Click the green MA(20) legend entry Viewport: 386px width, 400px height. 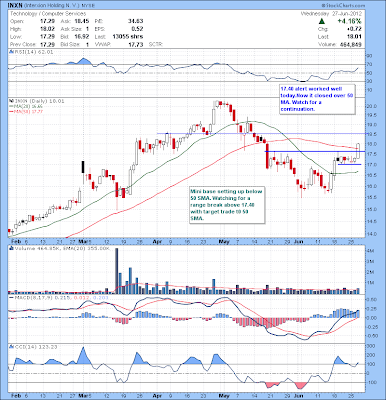point(26,106)
